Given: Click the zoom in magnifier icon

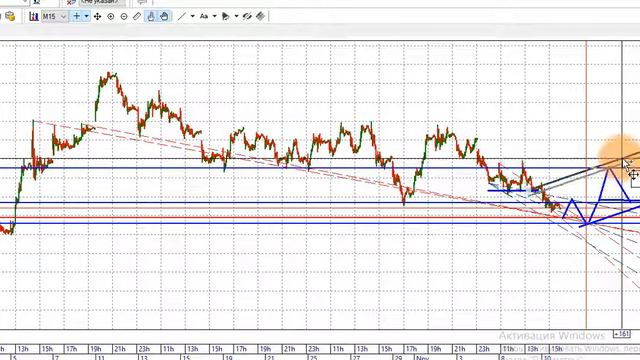Looking at the screenshot, I should tap(111, 17).
